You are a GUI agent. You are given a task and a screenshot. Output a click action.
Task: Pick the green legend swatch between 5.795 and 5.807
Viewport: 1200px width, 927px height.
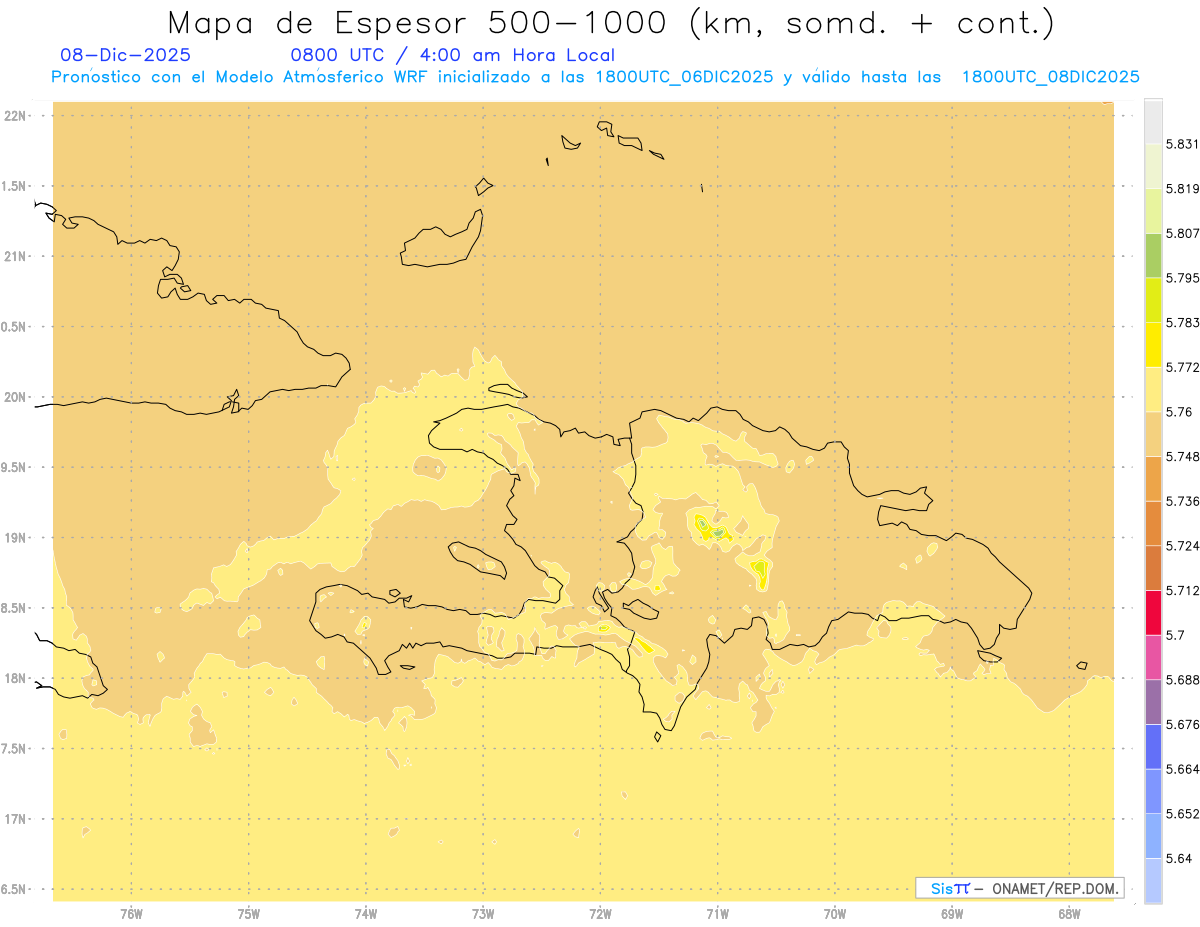point(1153,255)
